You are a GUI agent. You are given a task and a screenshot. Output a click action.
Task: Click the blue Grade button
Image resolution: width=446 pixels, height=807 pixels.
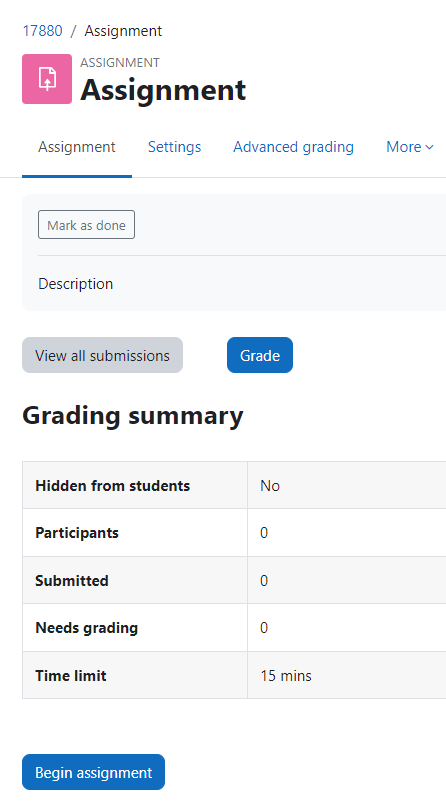260,355
